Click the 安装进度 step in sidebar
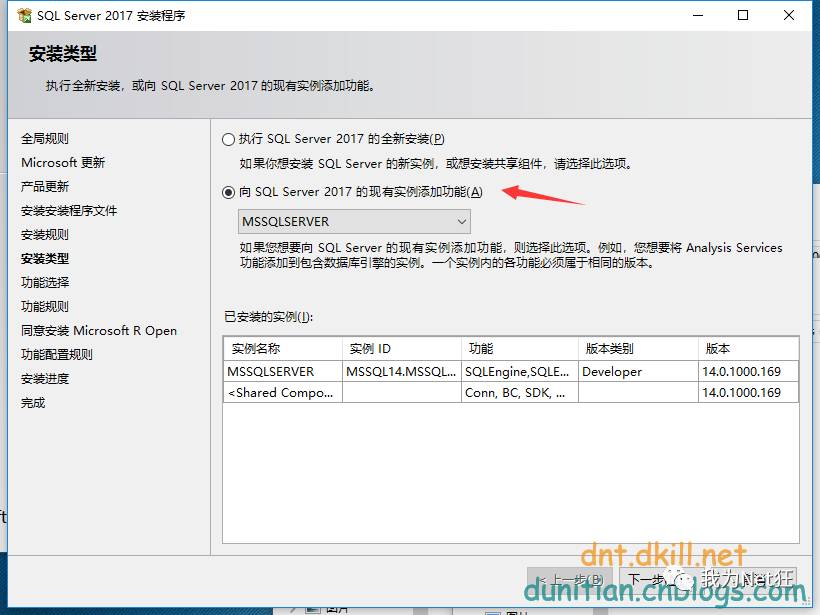The height and width of the screenshot is (615, 820). click(44, 379)
